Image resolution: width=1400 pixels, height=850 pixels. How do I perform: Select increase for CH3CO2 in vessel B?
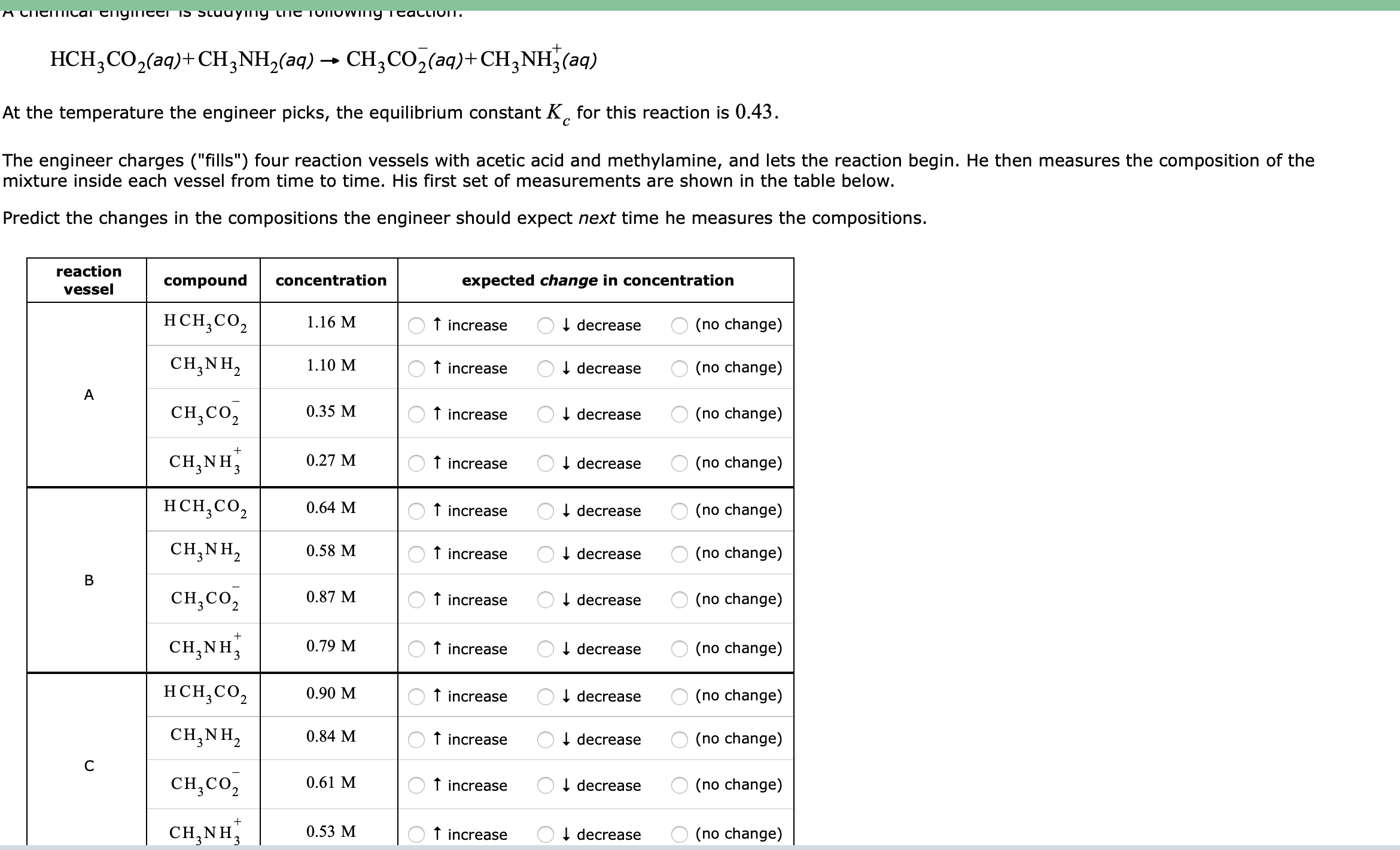(416, 599)
